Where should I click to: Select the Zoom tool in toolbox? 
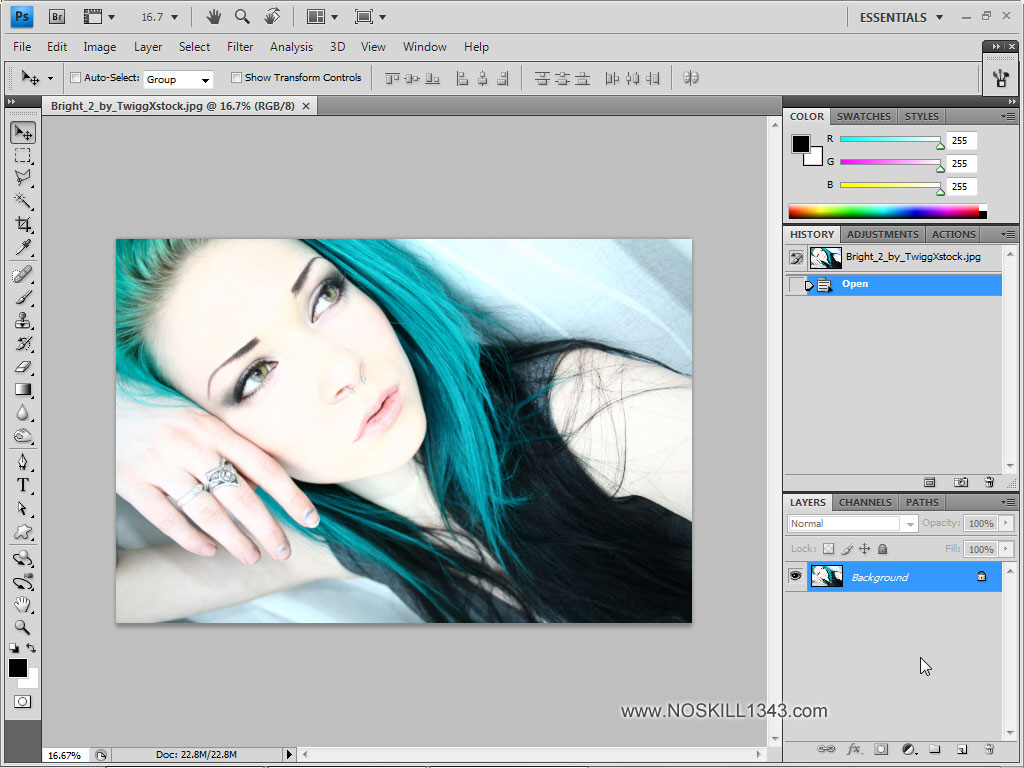tap(23, 627)
